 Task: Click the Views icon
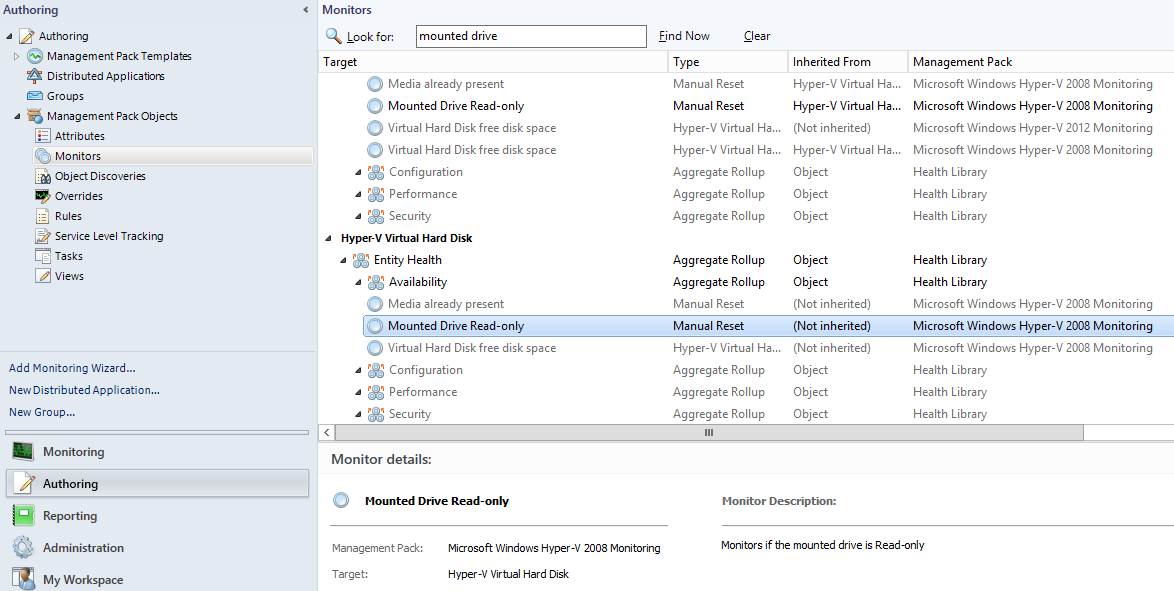[x=43, y=276]
